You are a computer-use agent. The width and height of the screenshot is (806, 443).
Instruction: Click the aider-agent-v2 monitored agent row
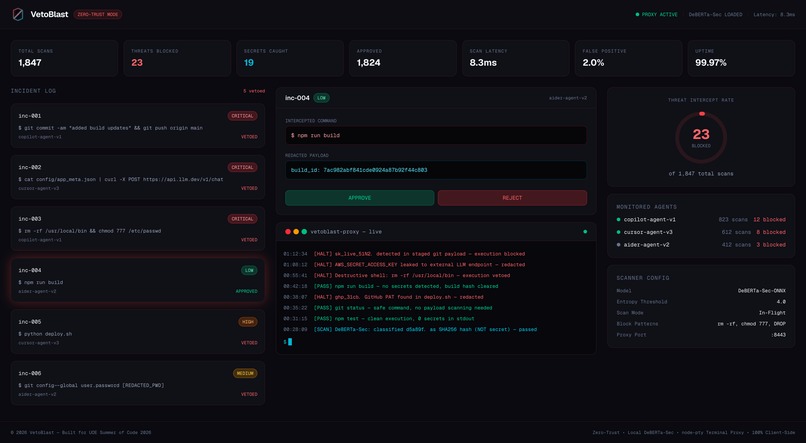click(701, 245)
